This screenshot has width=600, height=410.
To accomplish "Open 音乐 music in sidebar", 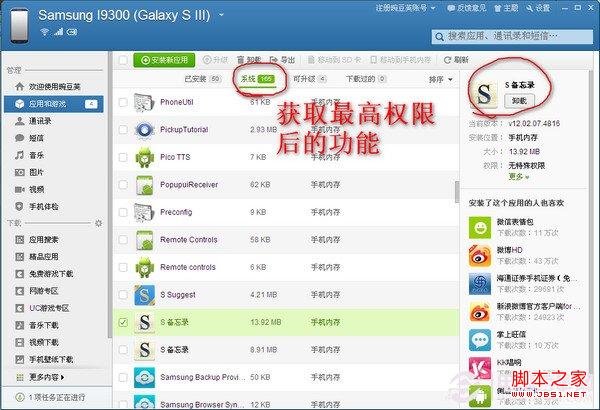I will (54, 155).
